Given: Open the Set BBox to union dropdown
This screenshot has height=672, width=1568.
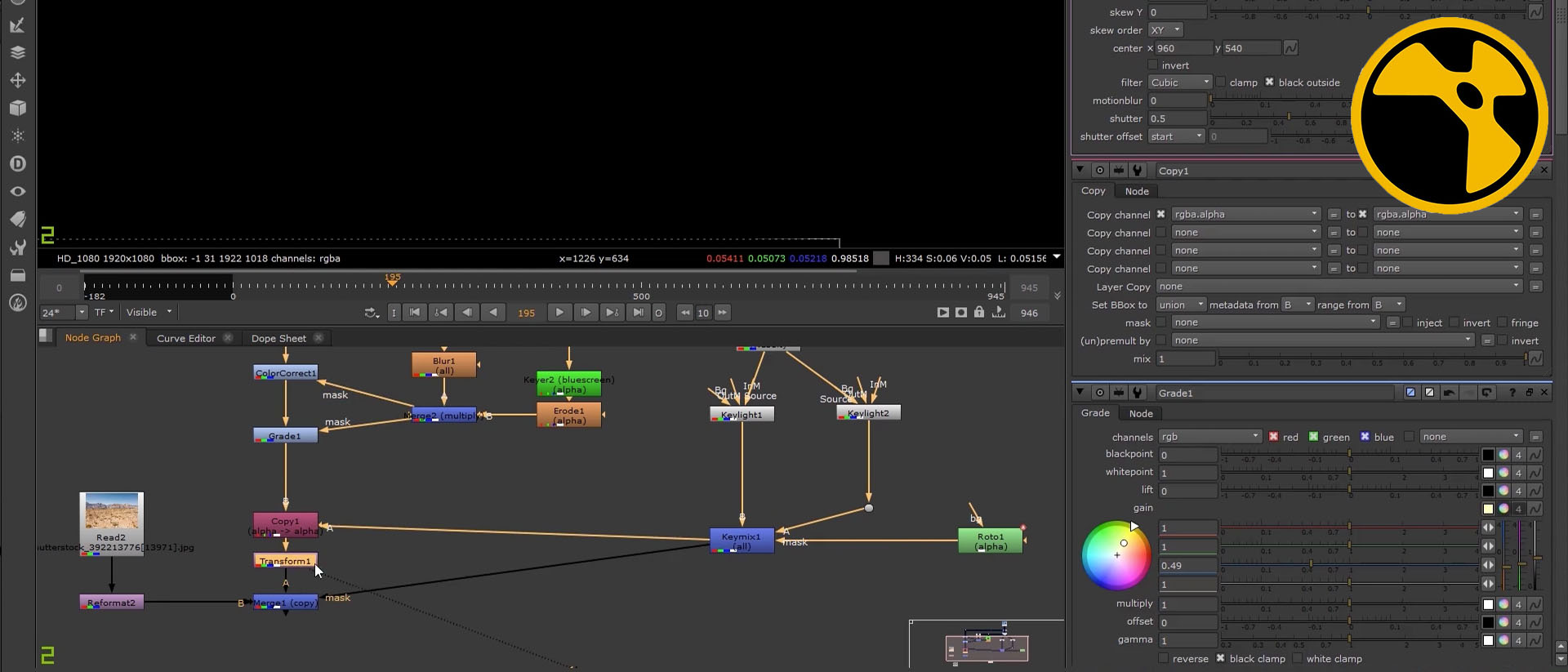Looking at the screenshot, I should click(1181, 305).
